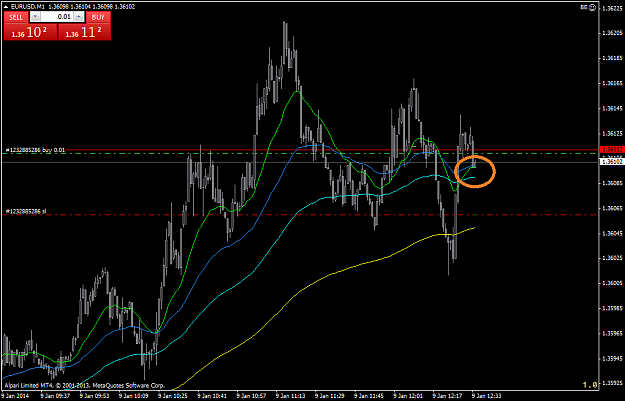Click the '9 Jan 11:29' time axis label
625x401 pixels.
[x=330, y=396]
